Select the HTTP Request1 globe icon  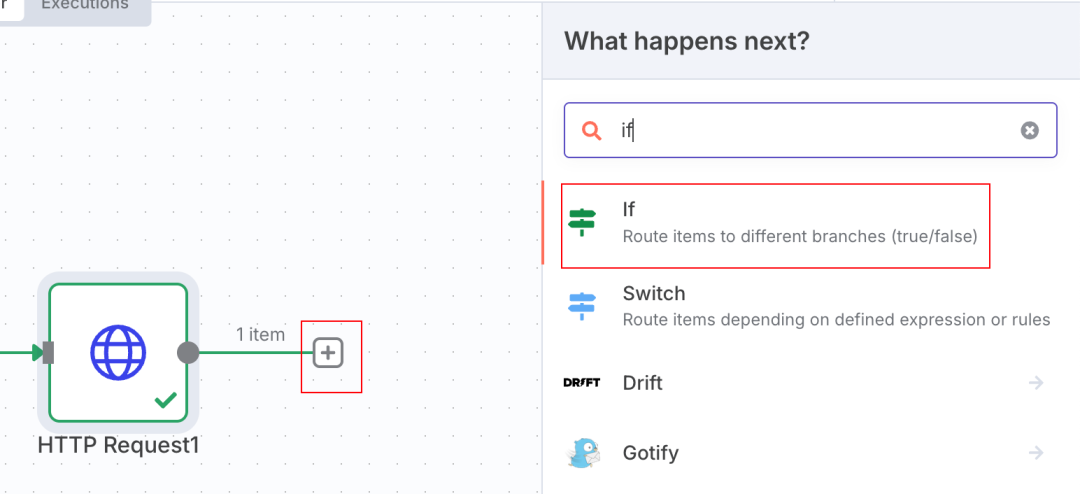click(118, 353)
